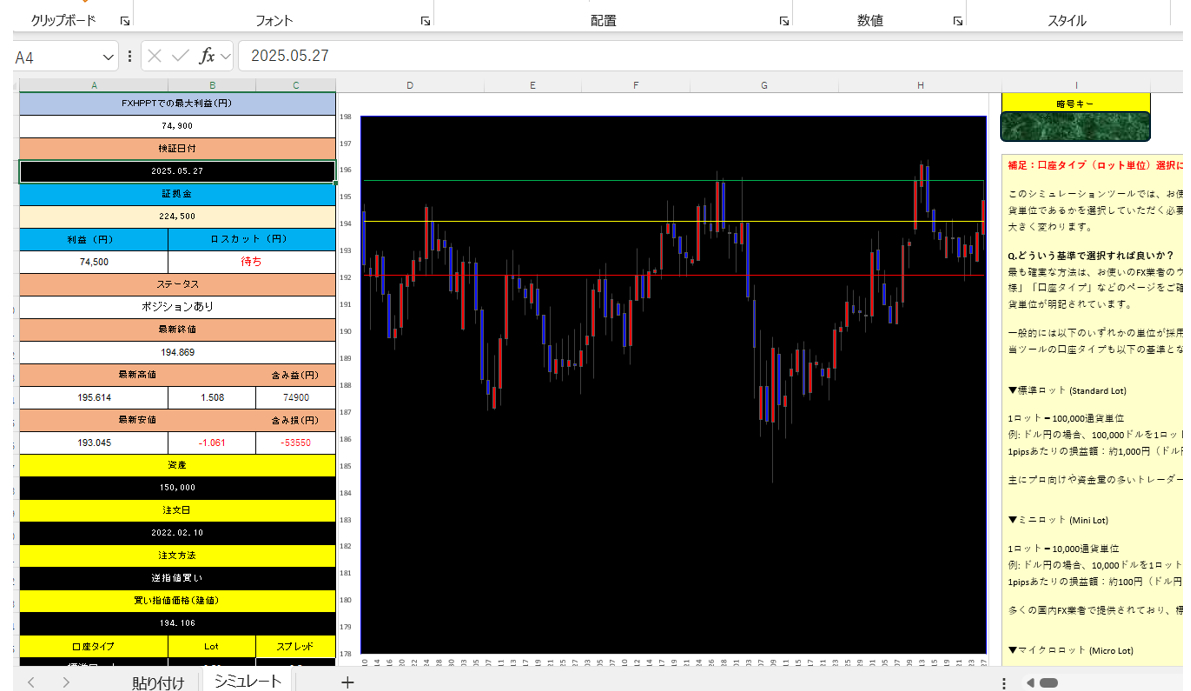Open the font (フォント) settings dialog launcher

tap(425, 21)
